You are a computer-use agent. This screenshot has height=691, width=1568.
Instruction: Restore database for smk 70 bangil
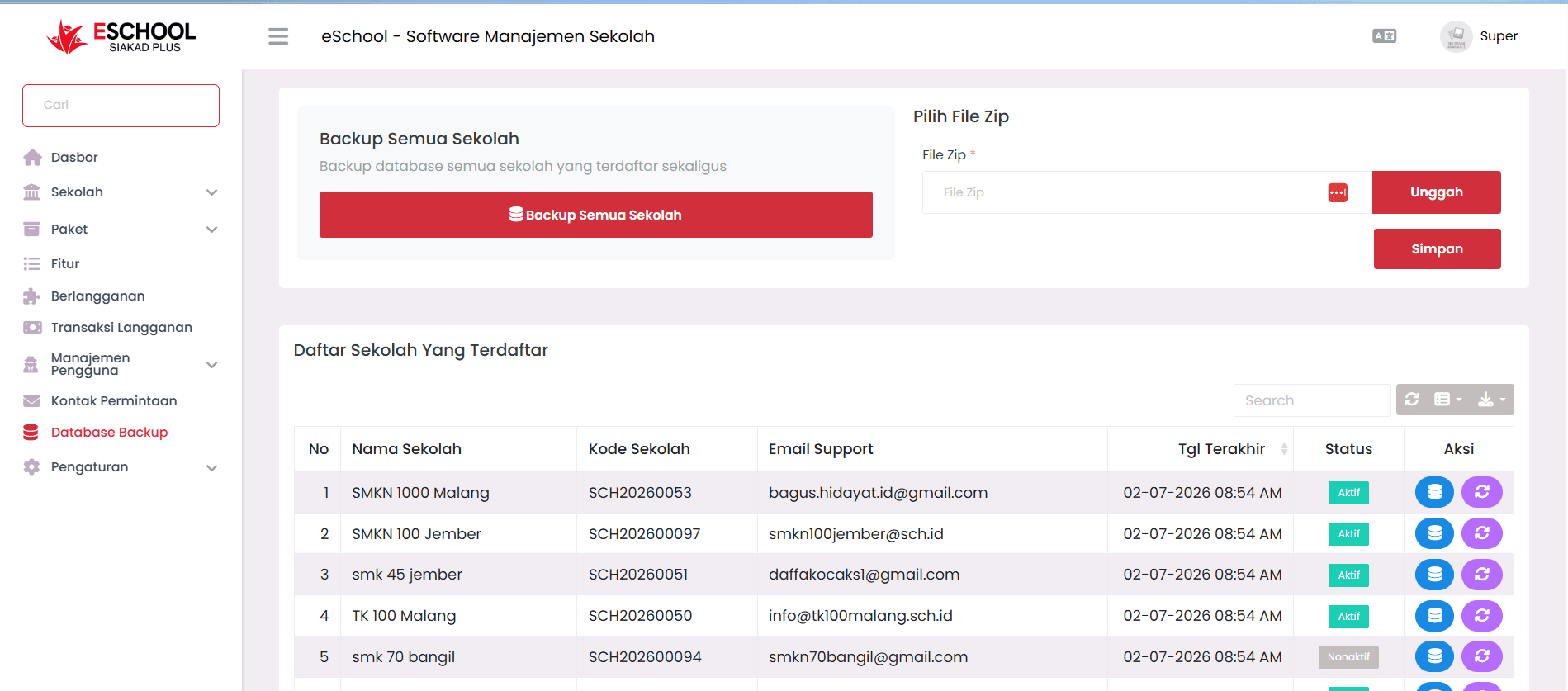1482,656
